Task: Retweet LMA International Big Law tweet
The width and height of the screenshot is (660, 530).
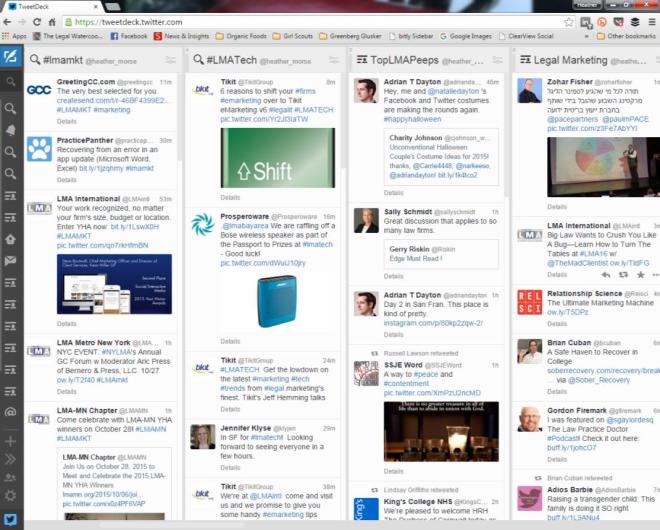Action: pyautogui.click(x=623, y=275)
